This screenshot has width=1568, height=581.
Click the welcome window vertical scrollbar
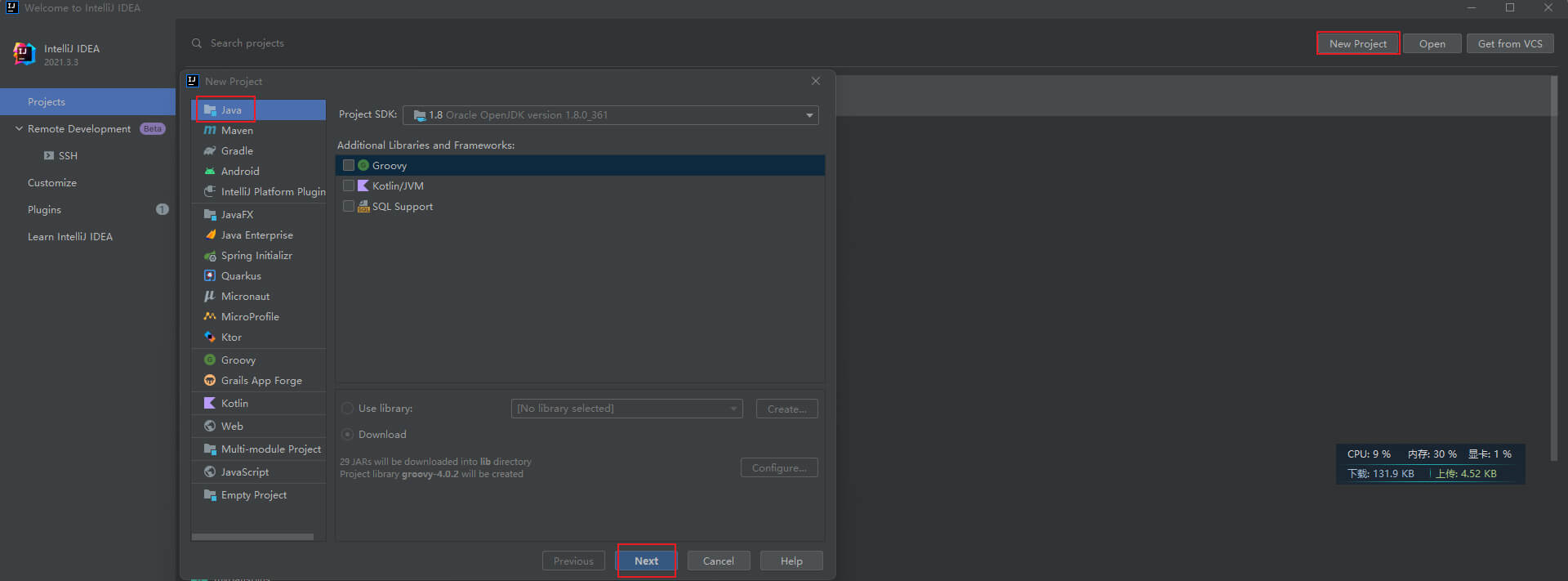tap(1554, 268)
